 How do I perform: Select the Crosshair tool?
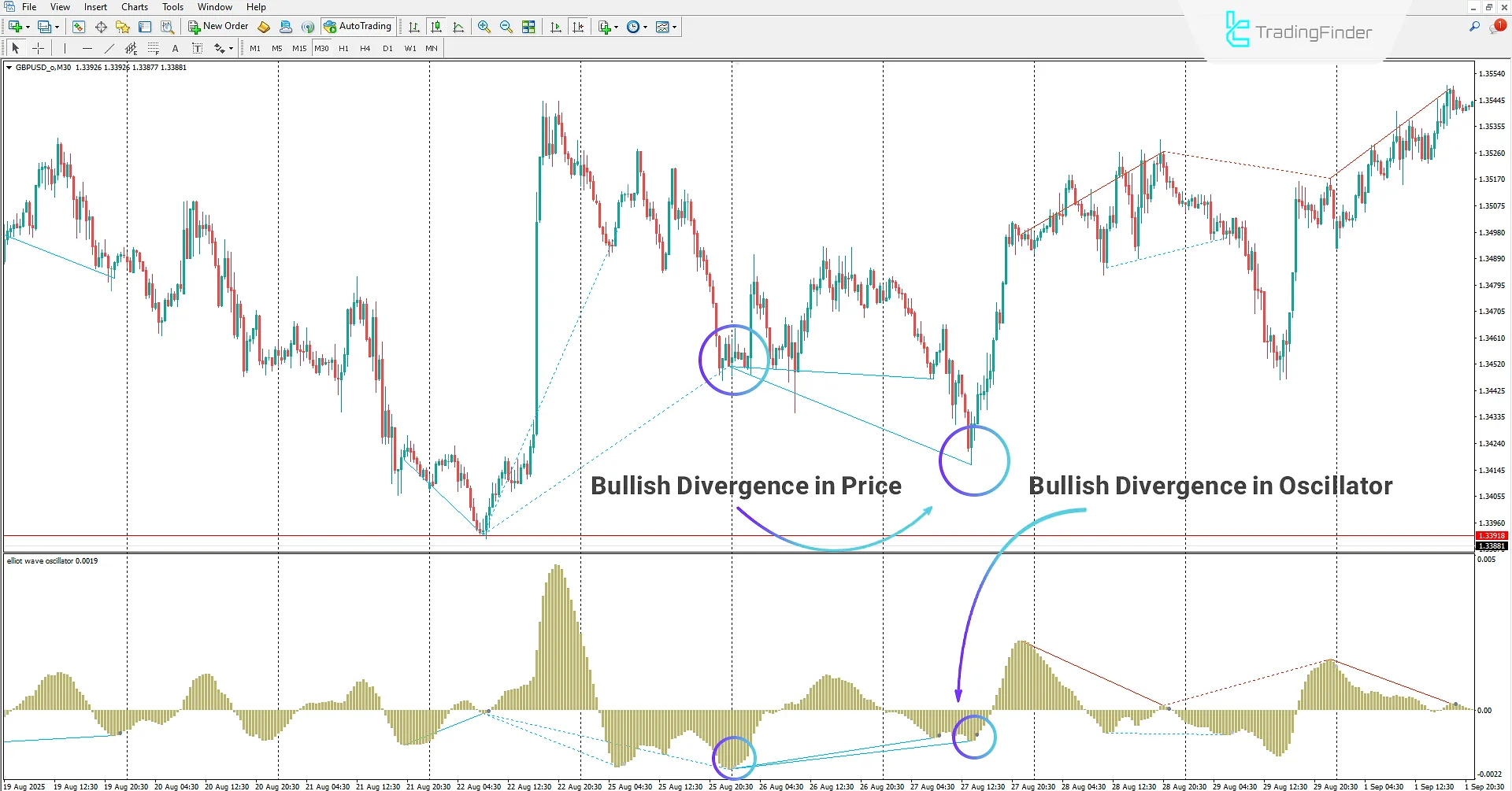point(38,48)
